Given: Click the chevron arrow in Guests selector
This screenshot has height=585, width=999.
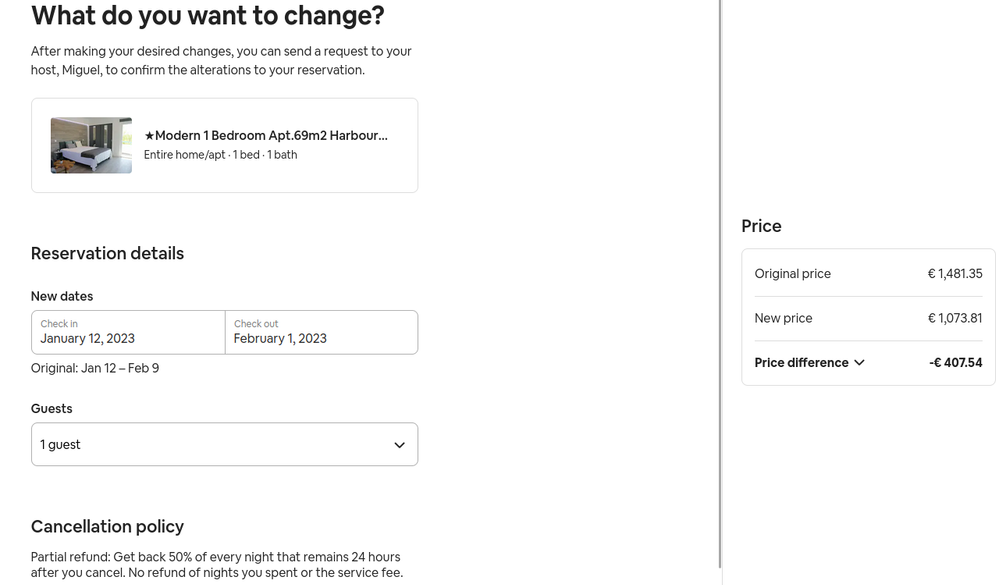Looking at the screenshot, I should pos(399,445).
